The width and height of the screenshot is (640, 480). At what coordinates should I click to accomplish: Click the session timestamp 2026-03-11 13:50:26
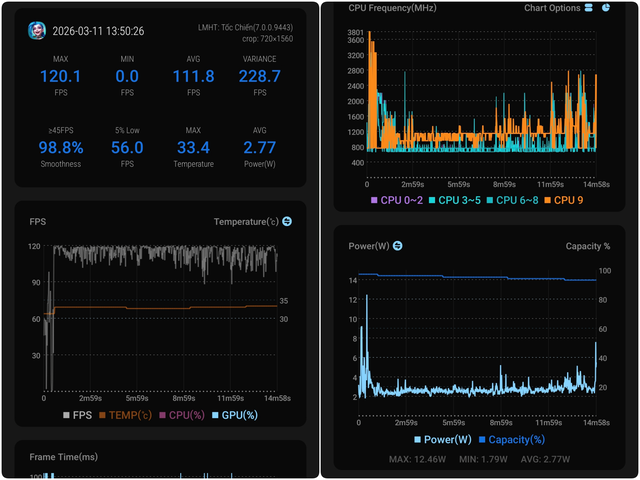pos(100,31)
